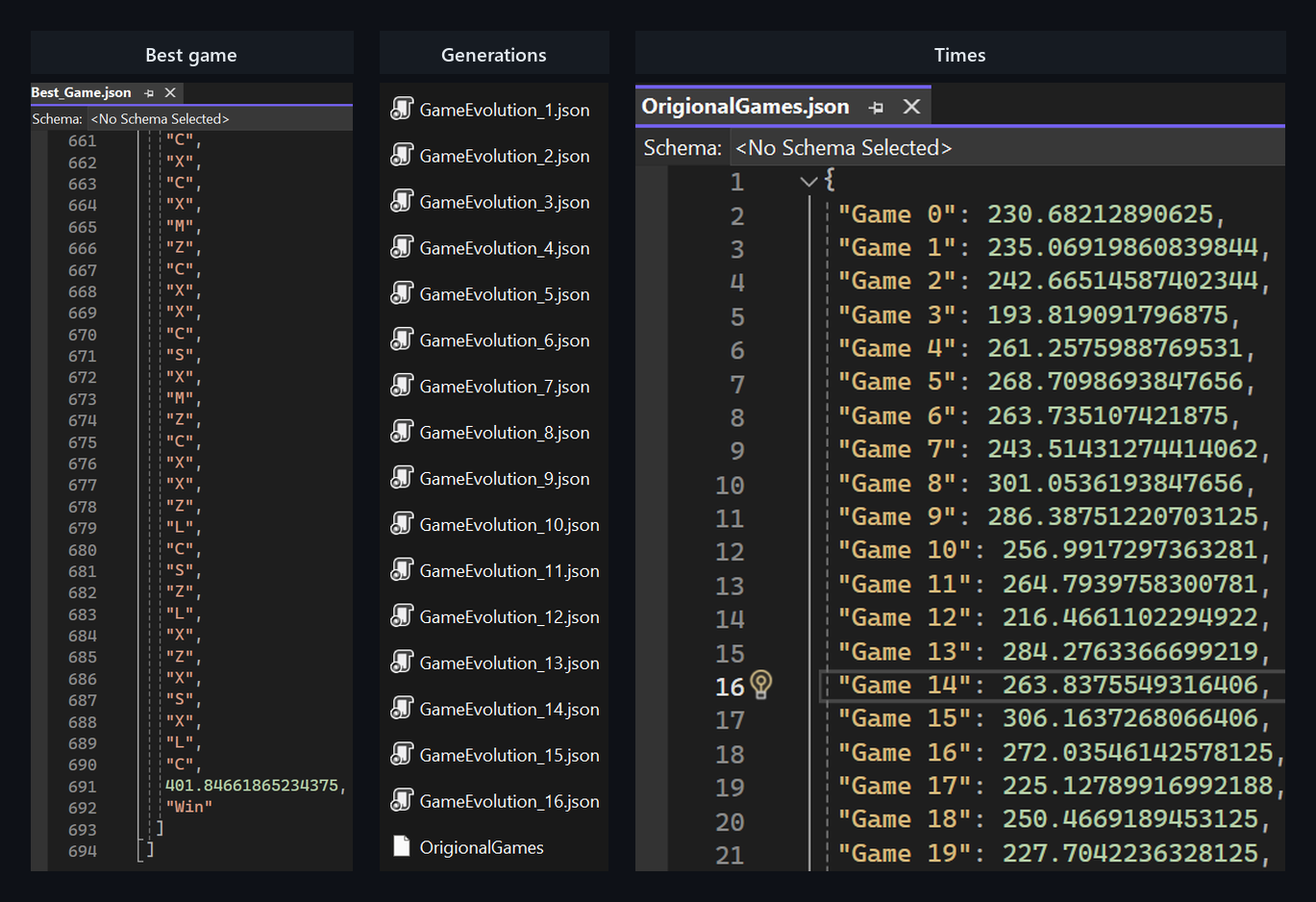Click the "Game 0" value 230.68212890625
This screenshot has height=902, width=1316.
(x=1100, y=214)
